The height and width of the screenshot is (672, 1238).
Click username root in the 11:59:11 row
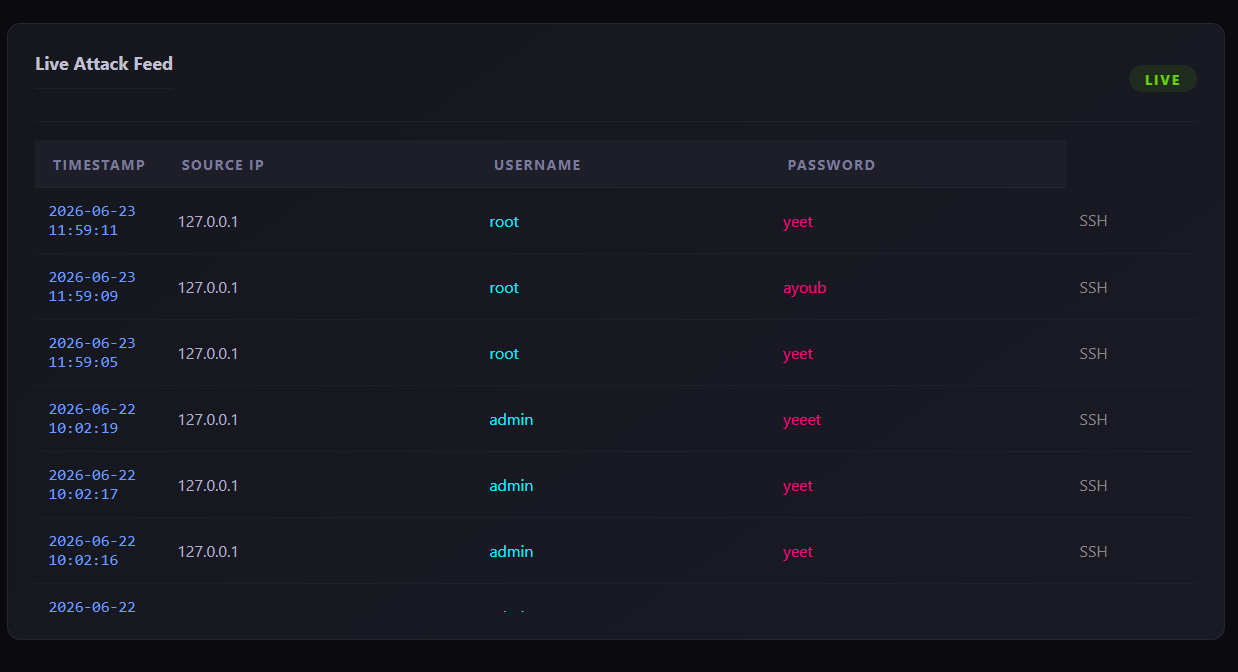(x=504, y=222)
